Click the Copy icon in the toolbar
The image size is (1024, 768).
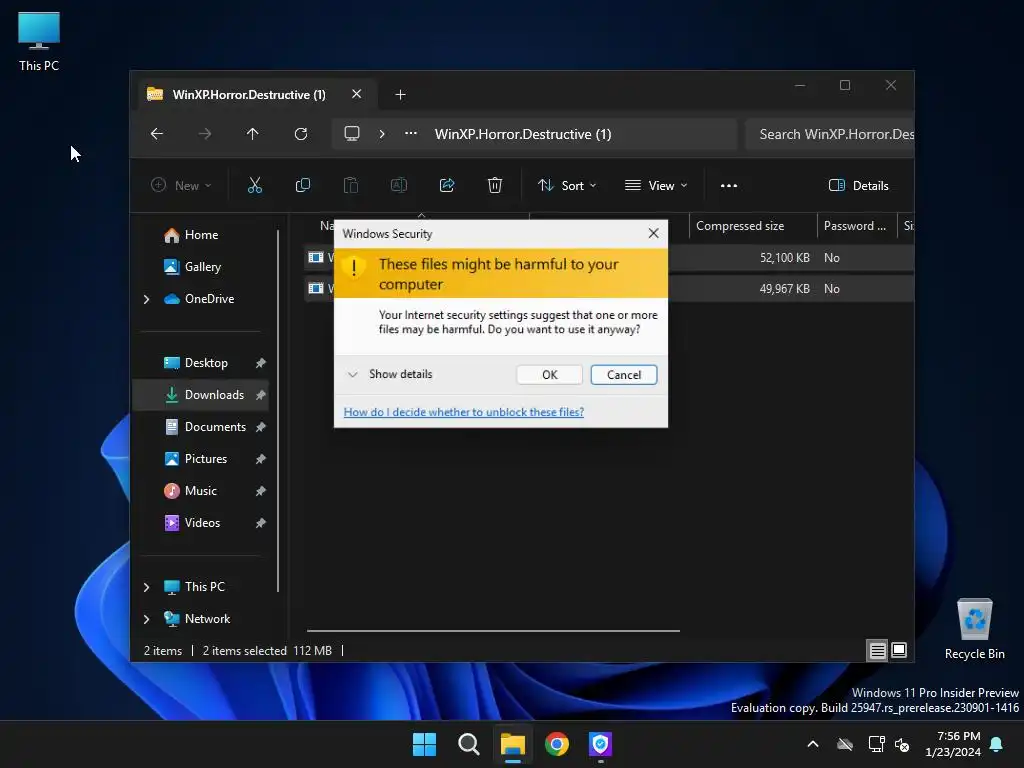click(x=303, y=185)
